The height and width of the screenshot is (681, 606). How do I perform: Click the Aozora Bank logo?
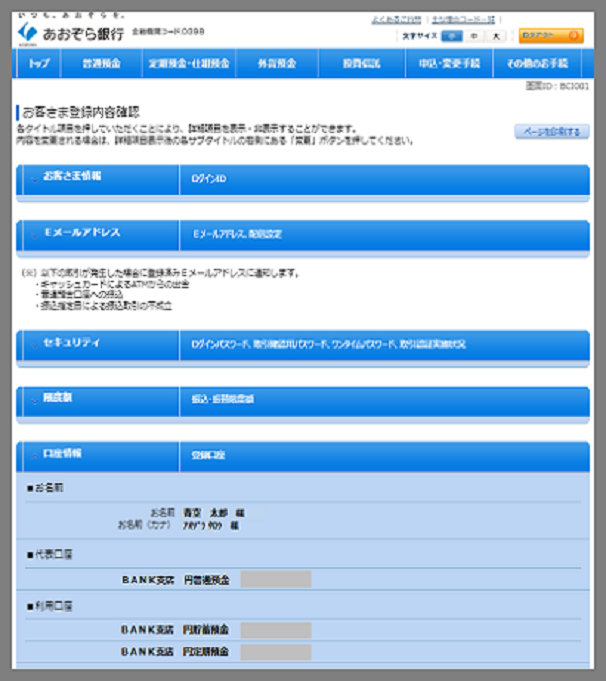click(71, 33)
